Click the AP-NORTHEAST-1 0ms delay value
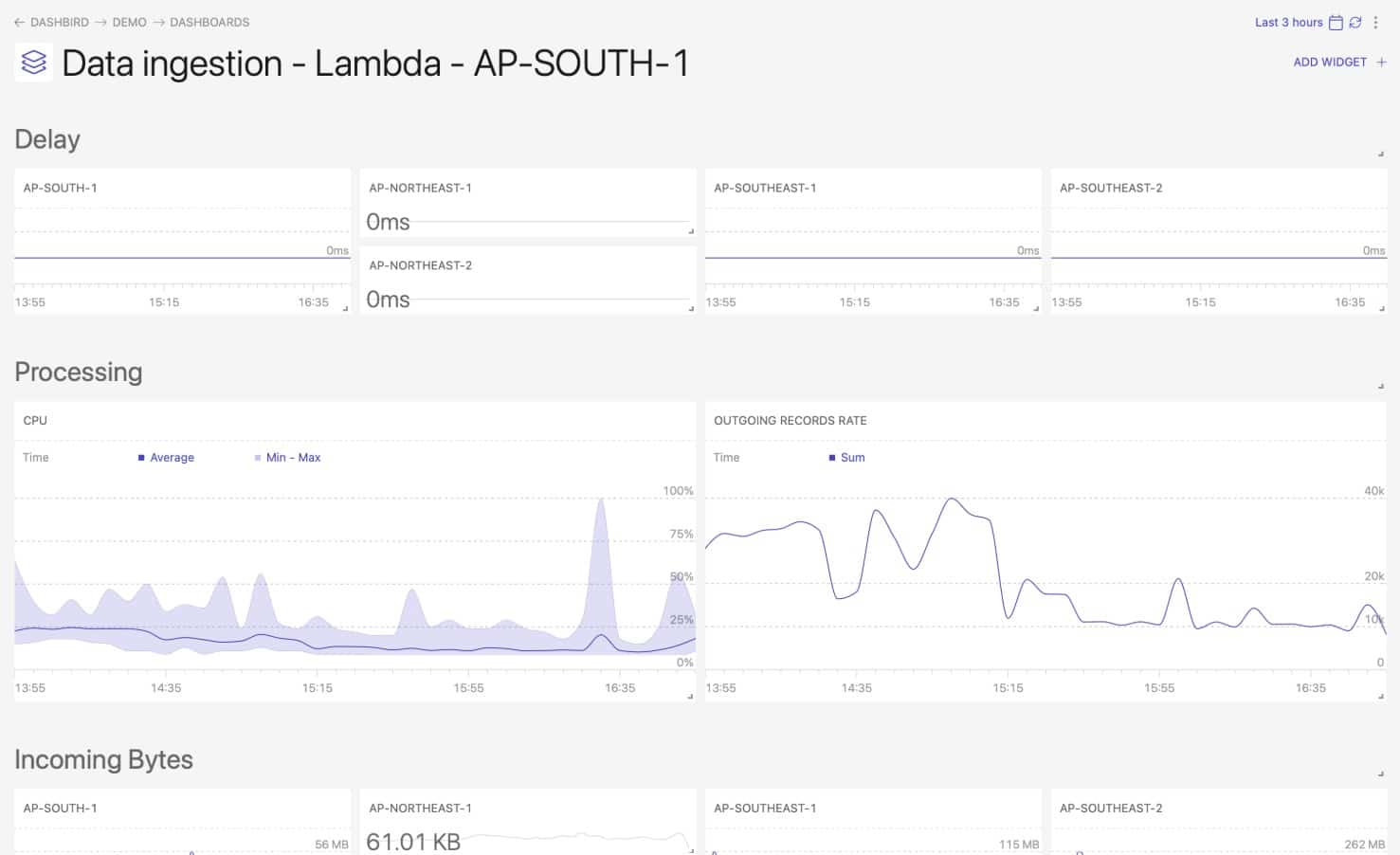The image size is (1400, 855). pyautogui.click(x=388, y=222)
